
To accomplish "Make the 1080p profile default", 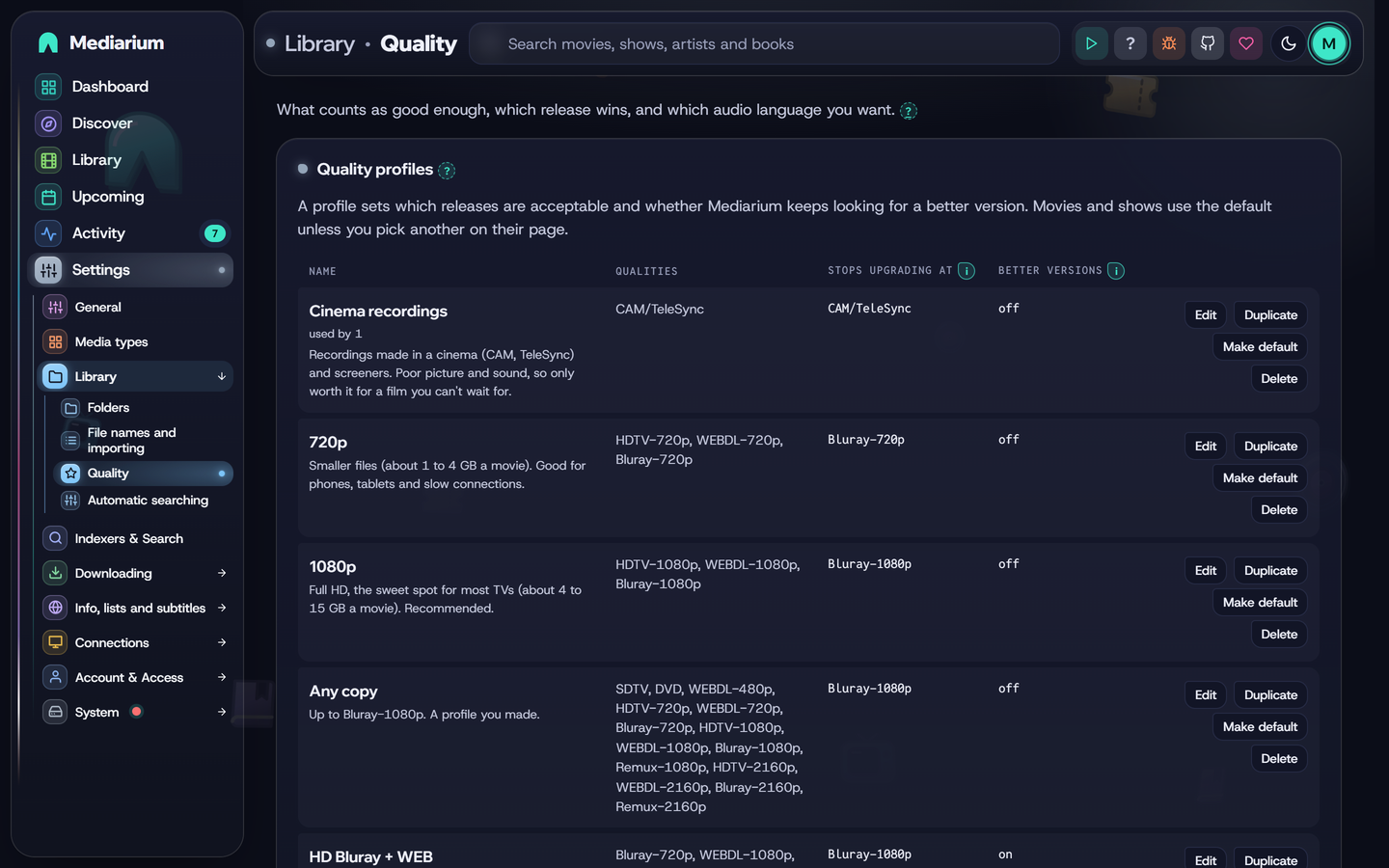I will [1260, 603].
